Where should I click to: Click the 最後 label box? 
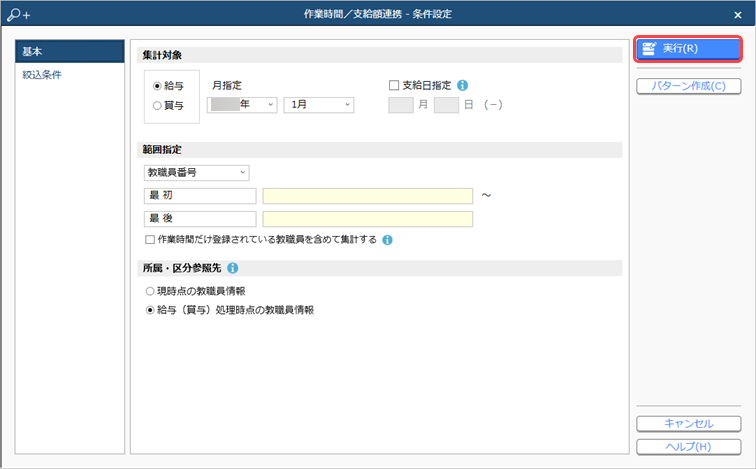click(200, 219)
